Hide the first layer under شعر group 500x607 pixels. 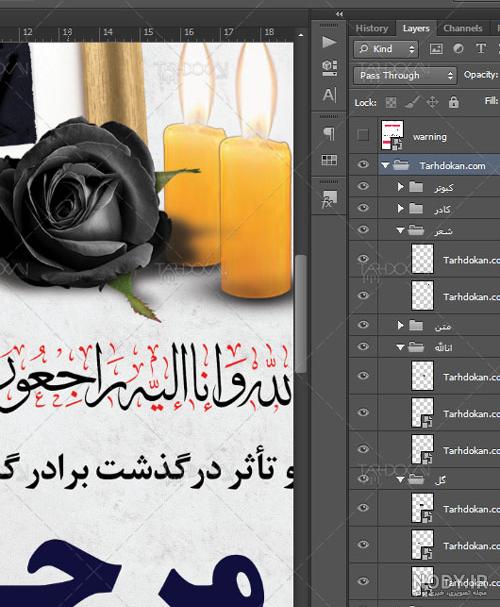click(x=363, y=258)
